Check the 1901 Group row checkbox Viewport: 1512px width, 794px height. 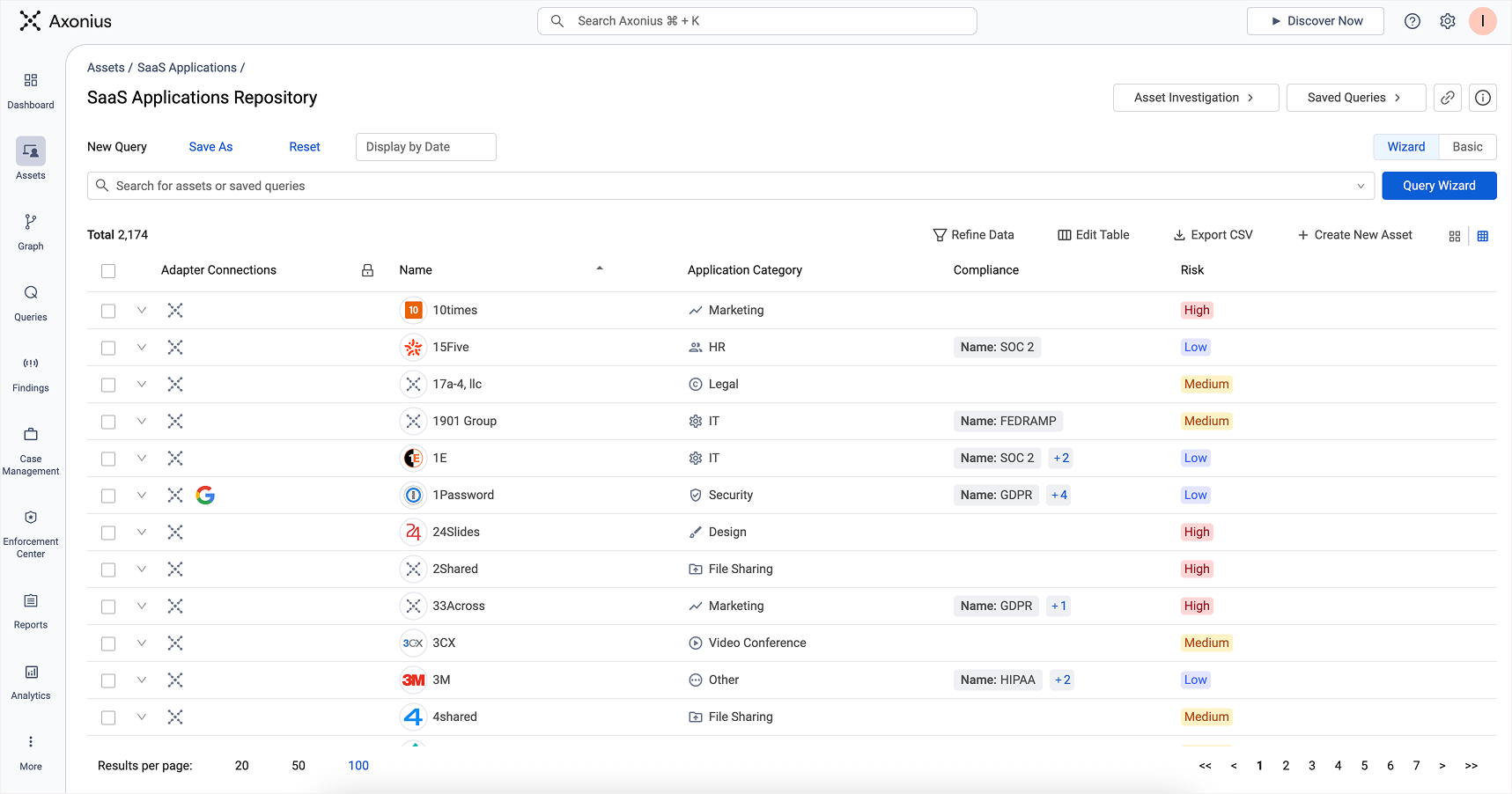pos(108,422)
